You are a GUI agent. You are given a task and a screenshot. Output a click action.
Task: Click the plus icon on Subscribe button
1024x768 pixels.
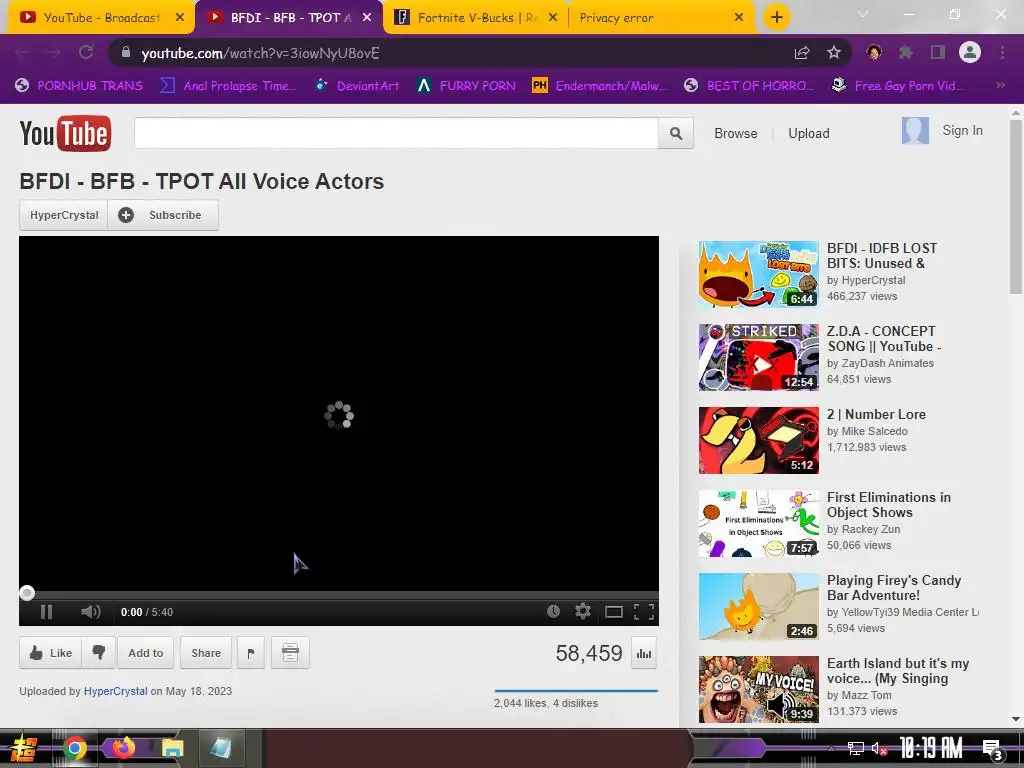point(126,215)
